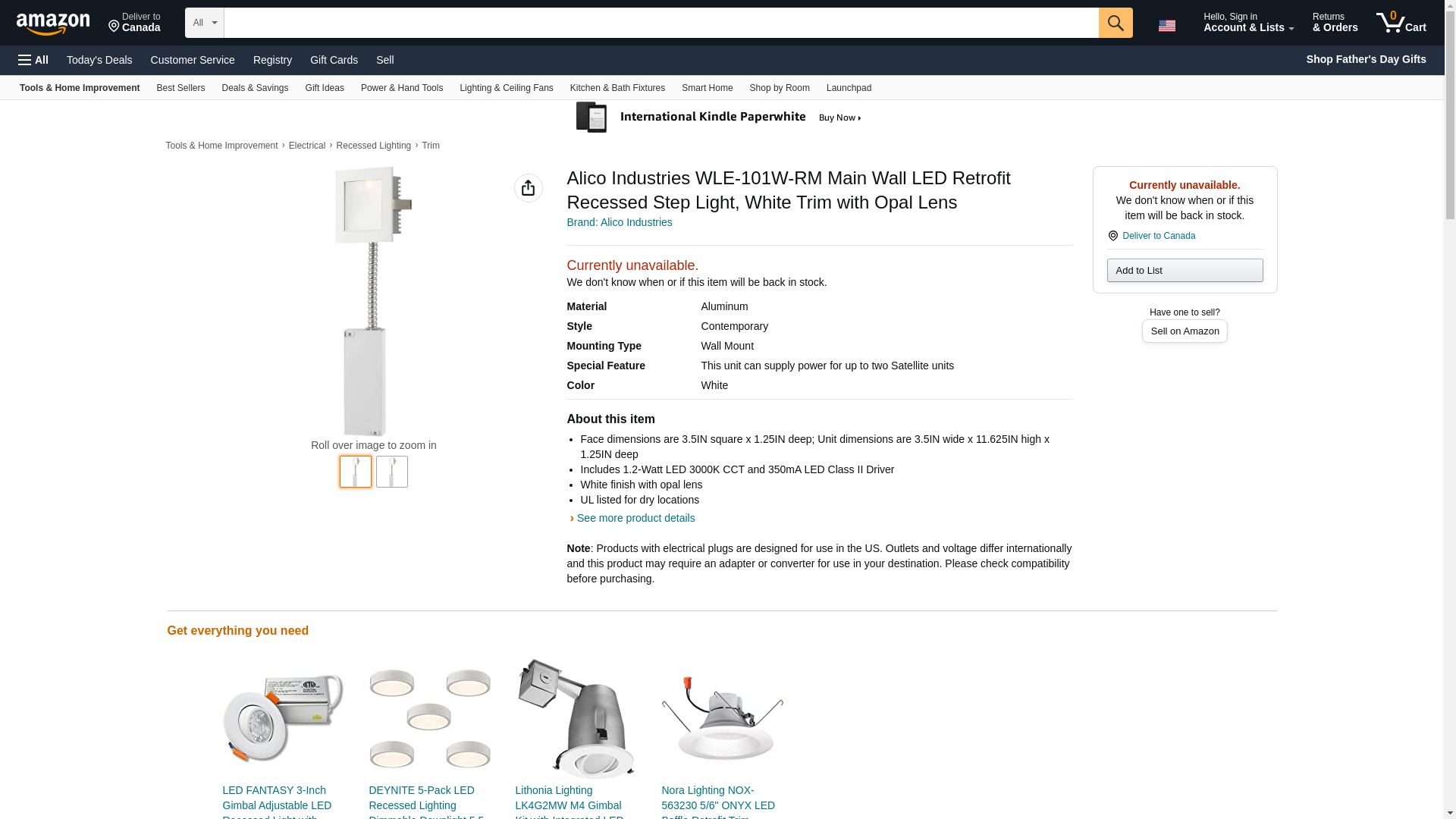
Task: Expand the search category All dropdown
Action: [204, 23]
